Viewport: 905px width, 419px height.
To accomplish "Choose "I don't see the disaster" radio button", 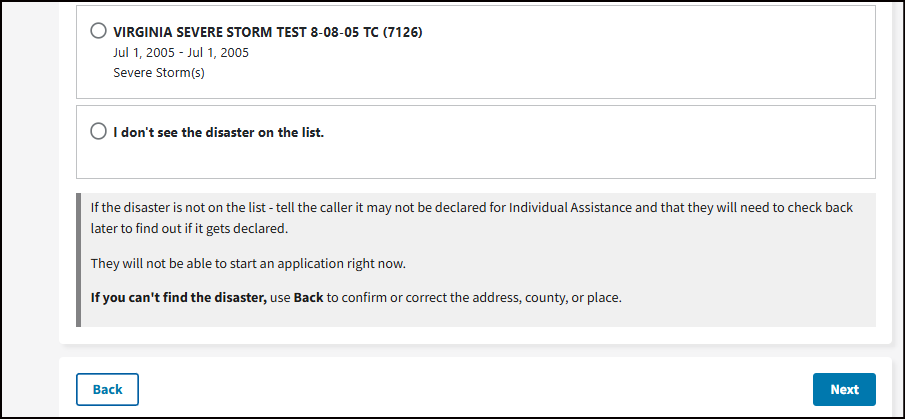I will [98, 131].
